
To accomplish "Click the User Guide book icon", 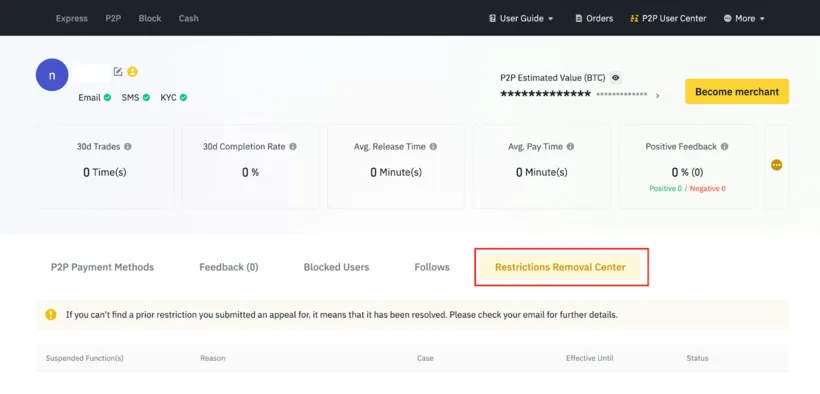I will [x=492, y=18].
